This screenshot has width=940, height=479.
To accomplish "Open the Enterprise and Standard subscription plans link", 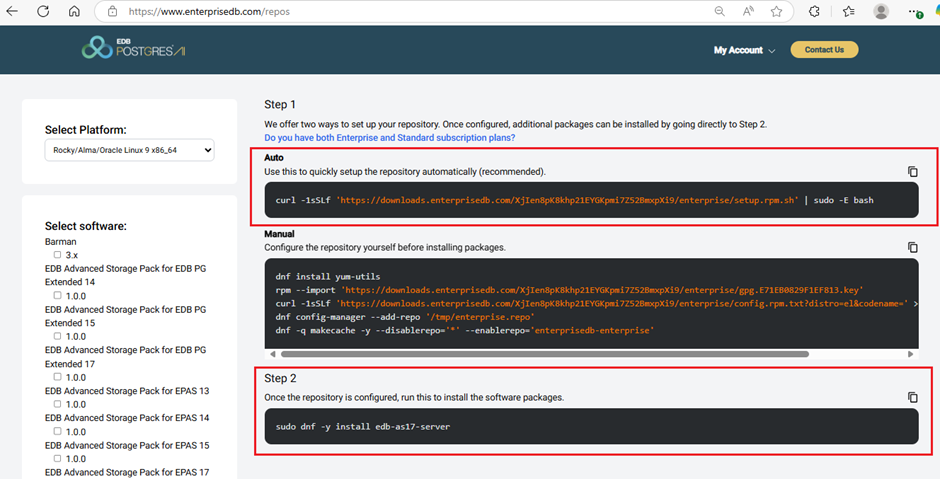I will [390, 138].
